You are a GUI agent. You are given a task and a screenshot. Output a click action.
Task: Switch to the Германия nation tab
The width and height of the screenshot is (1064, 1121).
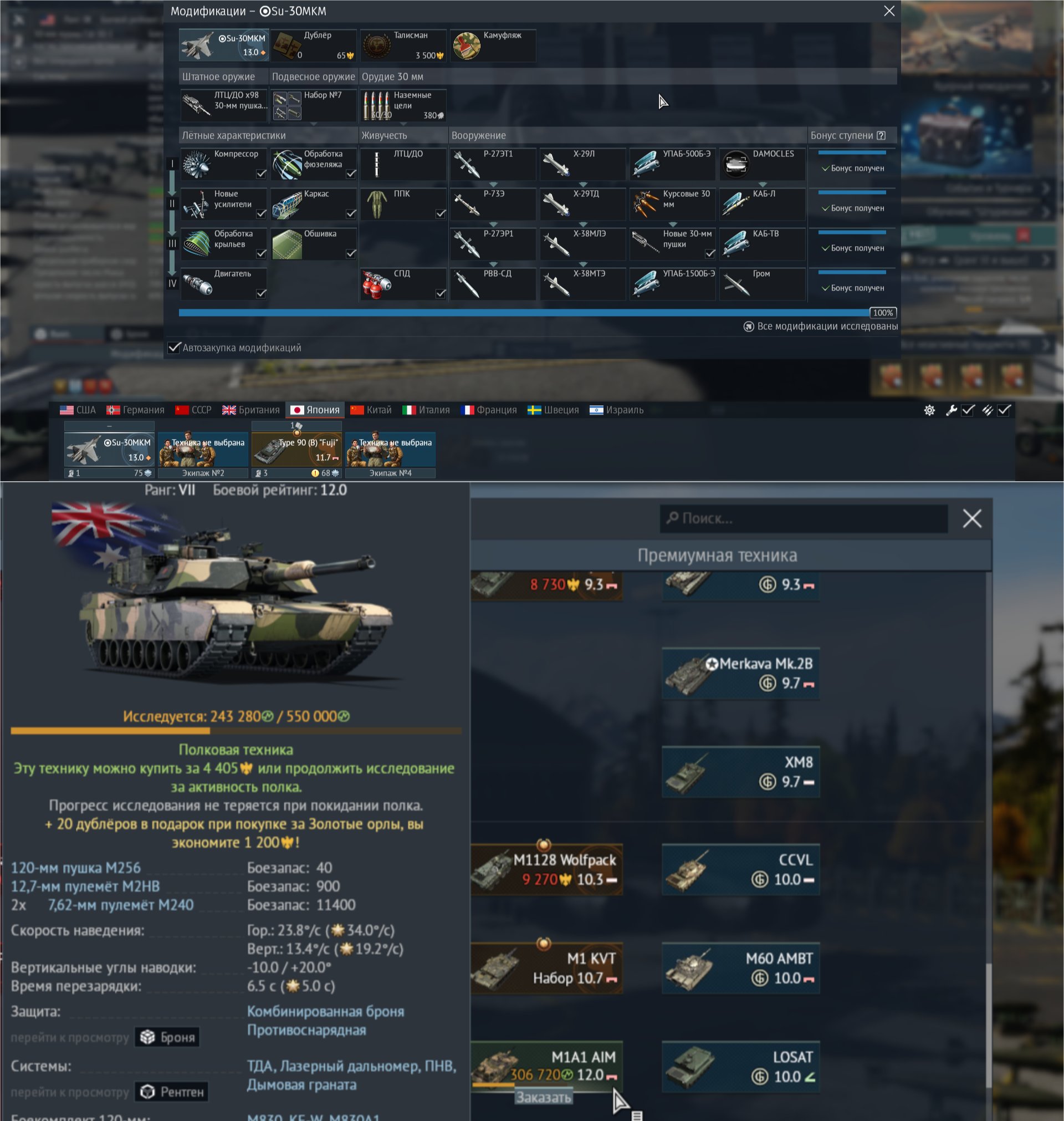point(136,410)
